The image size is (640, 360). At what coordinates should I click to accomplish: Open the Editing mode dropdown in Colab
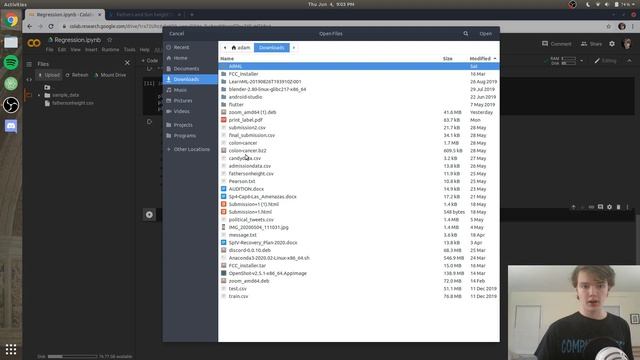606,61
